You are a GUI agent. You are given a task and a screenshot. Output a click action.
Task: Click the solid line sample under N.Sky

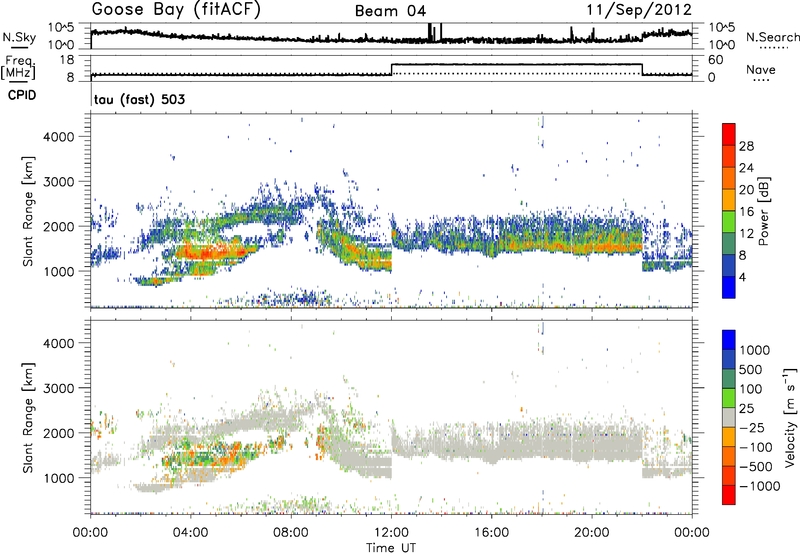pos(19,48)
